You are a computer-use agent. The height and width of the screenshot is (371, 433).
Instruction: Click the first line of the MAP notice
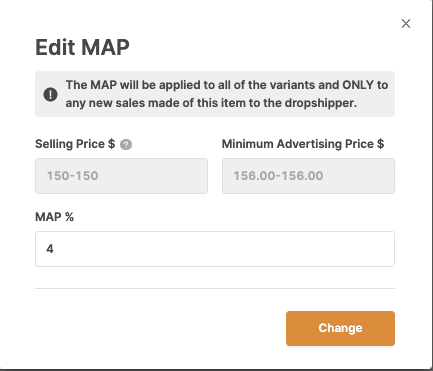click(x=227, y=85)
